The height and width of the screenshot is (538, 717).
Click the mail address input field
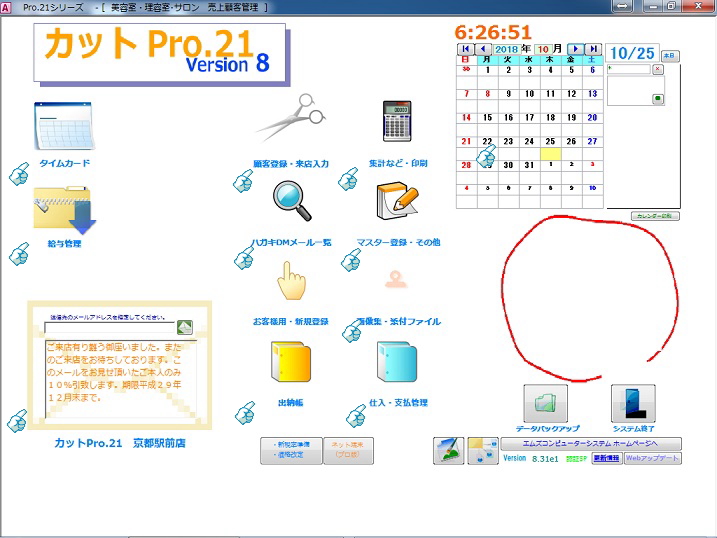pyautogui.click(x=110, y=327)
